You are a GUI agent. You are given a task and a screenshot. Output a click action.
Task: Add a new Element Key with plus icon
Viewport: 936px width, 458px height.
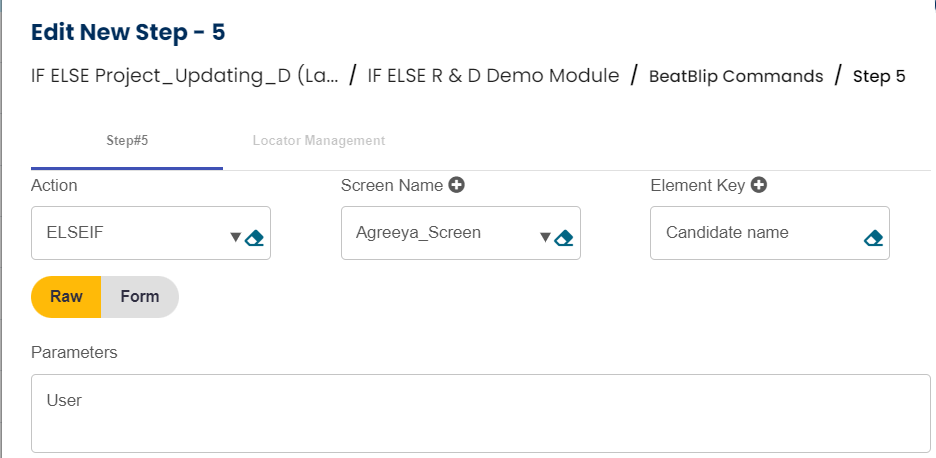click(759, 185)
